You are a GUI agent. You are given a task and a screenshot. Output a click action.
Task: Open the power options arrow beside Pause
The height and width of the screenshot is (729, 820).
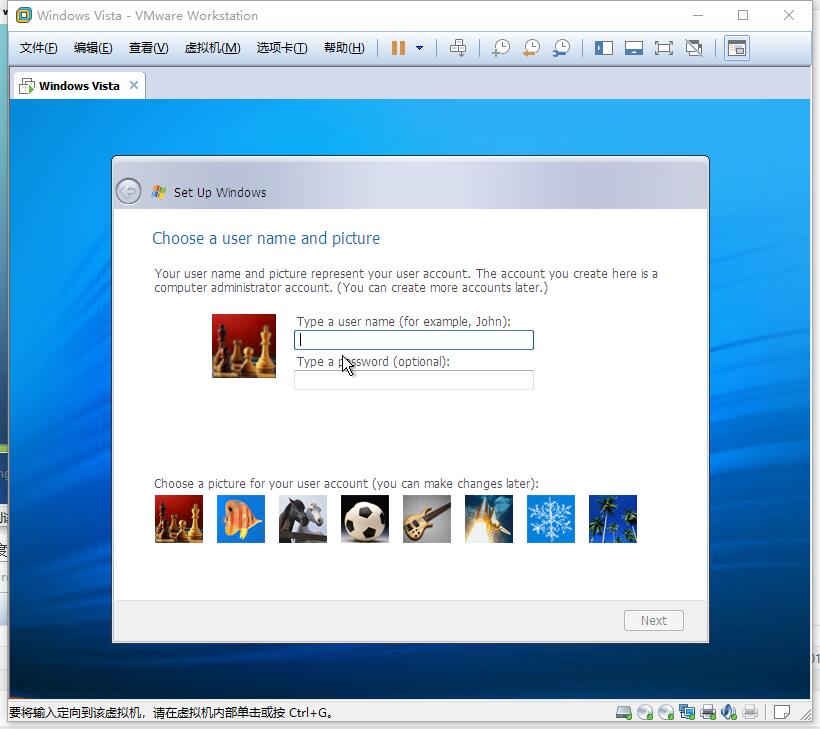point(419,48)
